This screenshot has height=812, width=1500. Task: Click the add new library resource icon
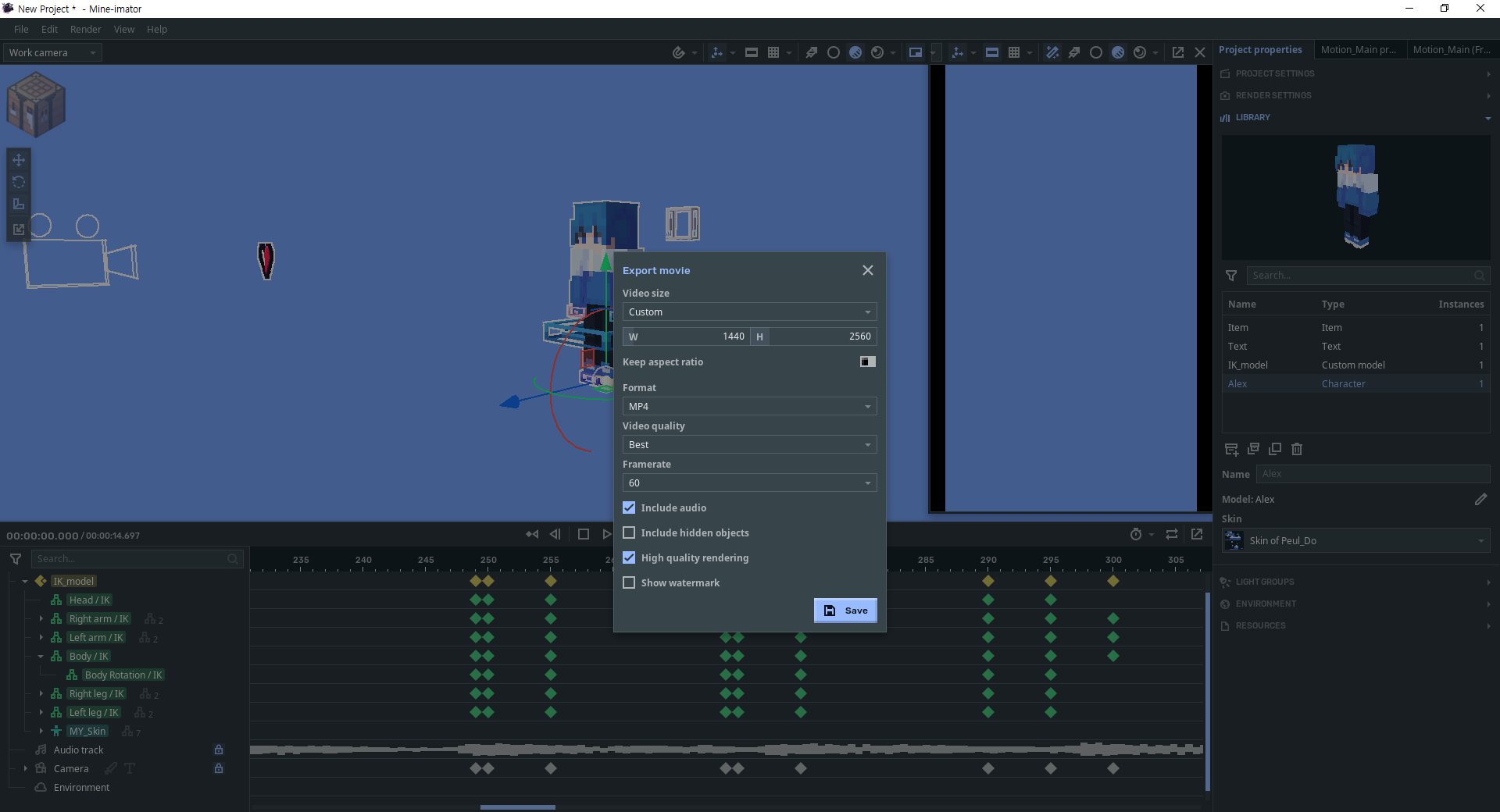[1231, 449]
